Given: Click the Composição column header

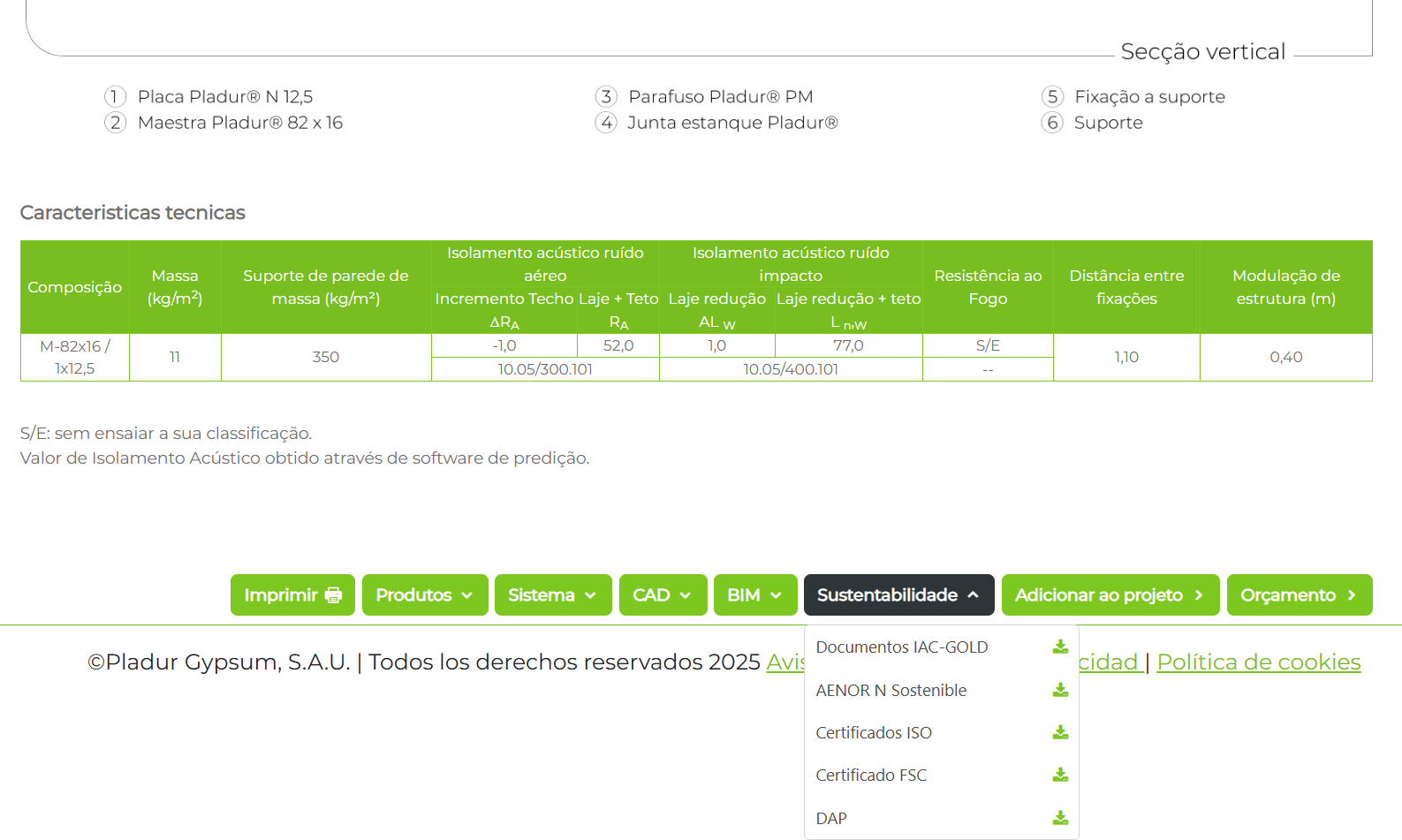Looking at the screenshot, I should coord(75,287).
